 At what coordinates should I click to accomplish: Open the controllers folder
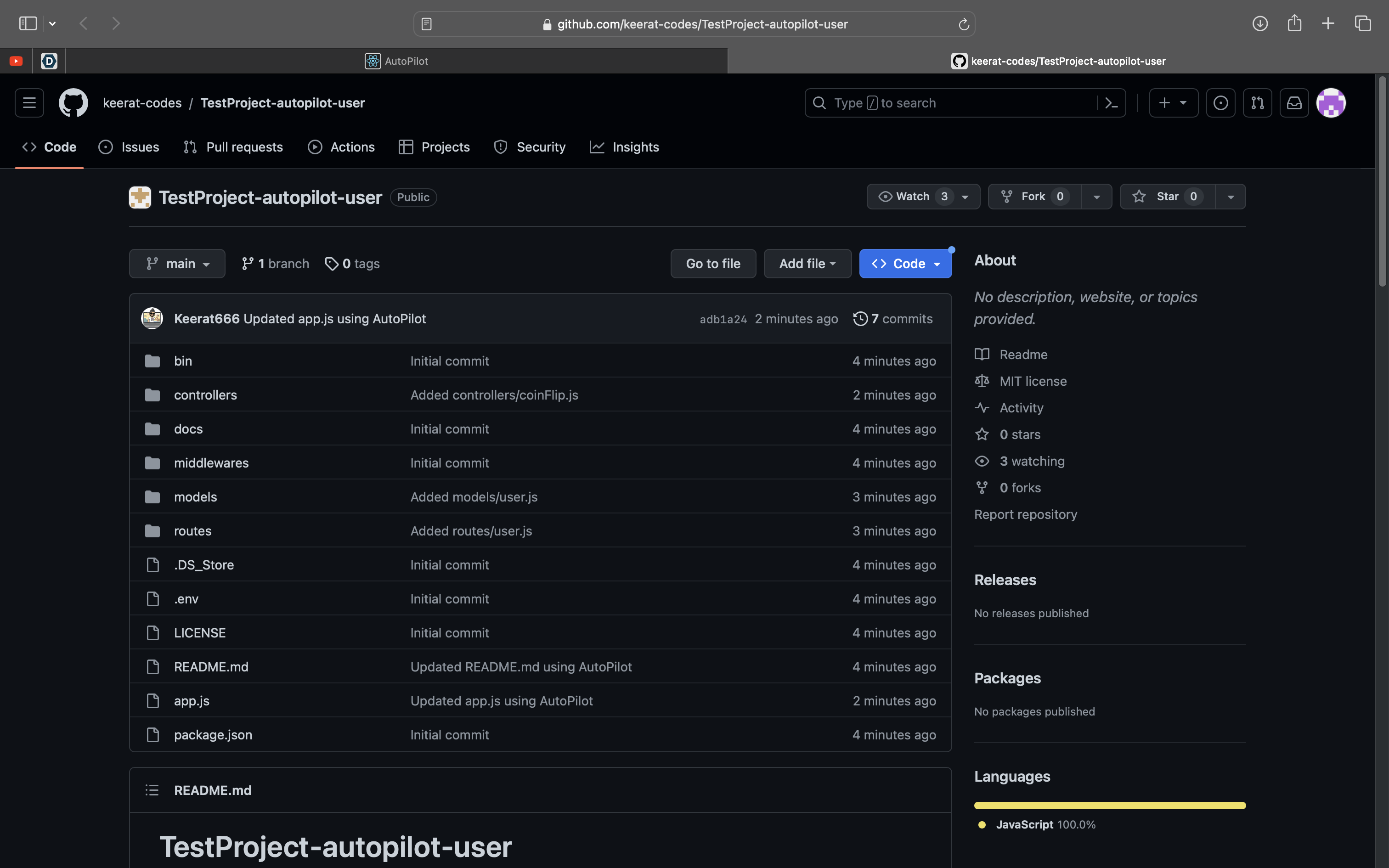point(205,395)
